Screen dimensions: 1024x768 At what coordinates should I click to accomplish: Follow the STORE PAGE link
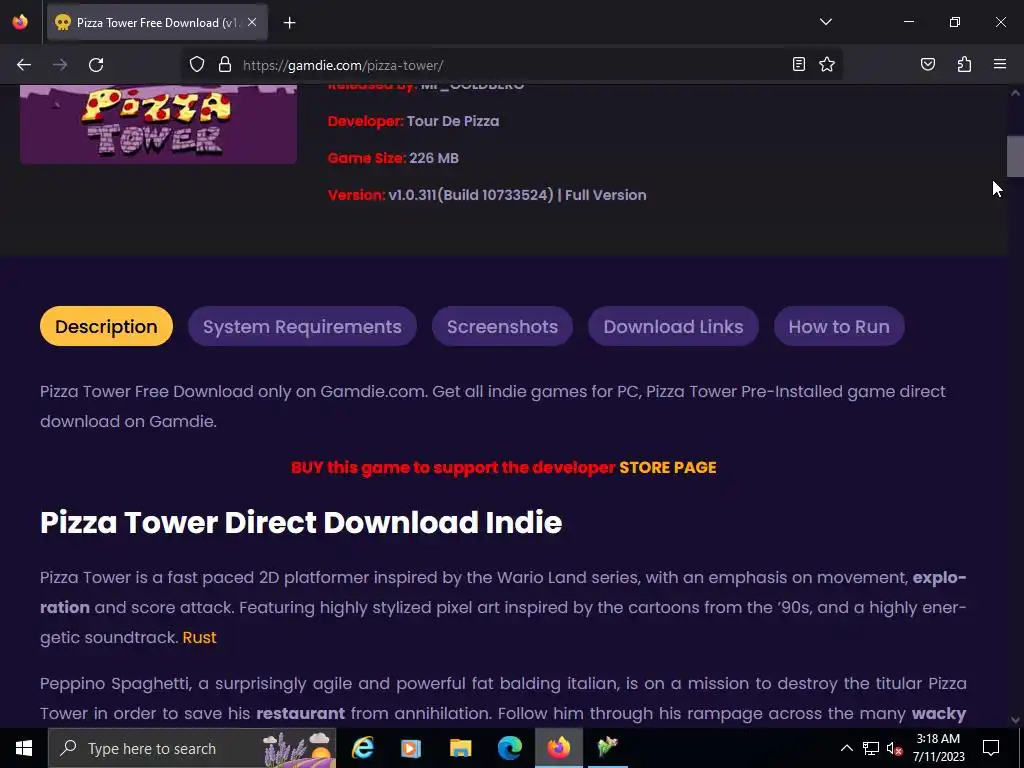667,468
